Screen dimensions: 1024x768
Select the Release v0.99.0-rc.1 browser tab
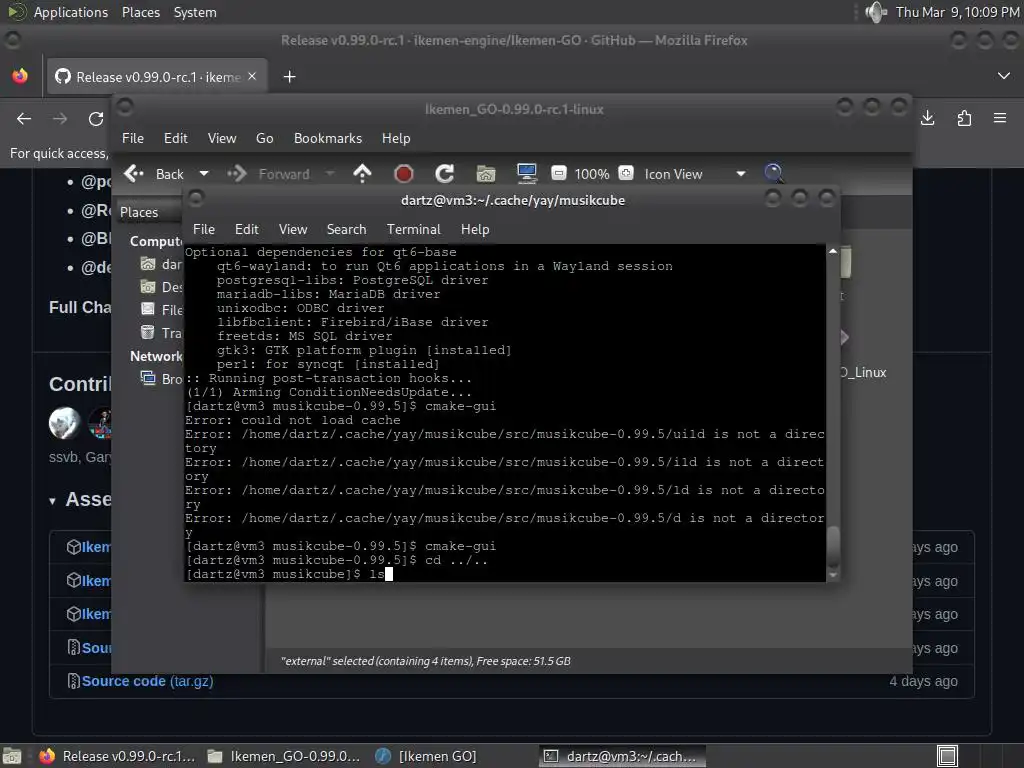coord(157,76)
